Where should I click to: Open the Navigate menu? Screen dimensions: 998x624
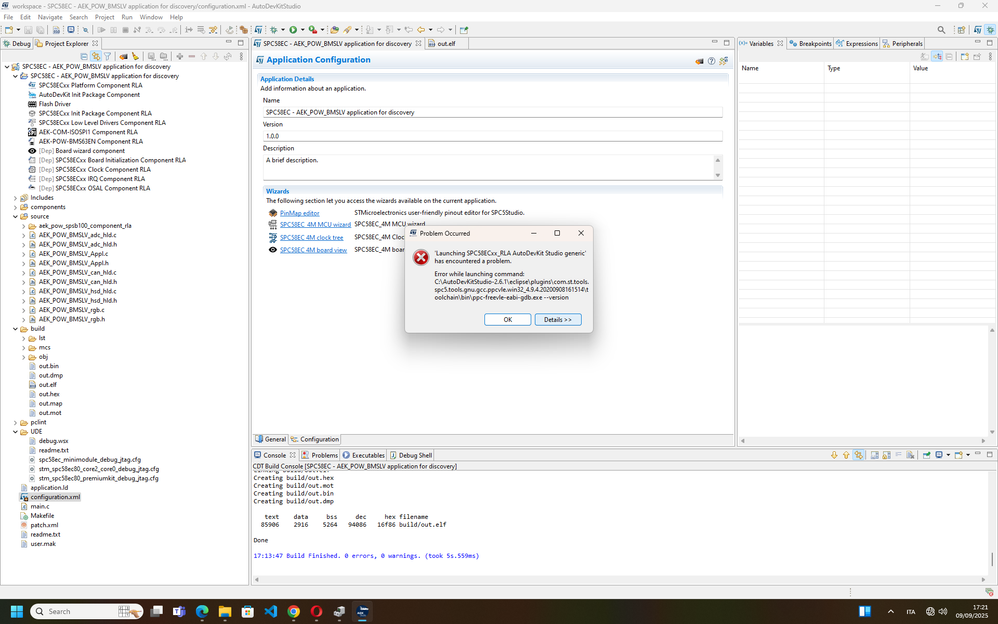pyautogui.click(x=50, y=17)
